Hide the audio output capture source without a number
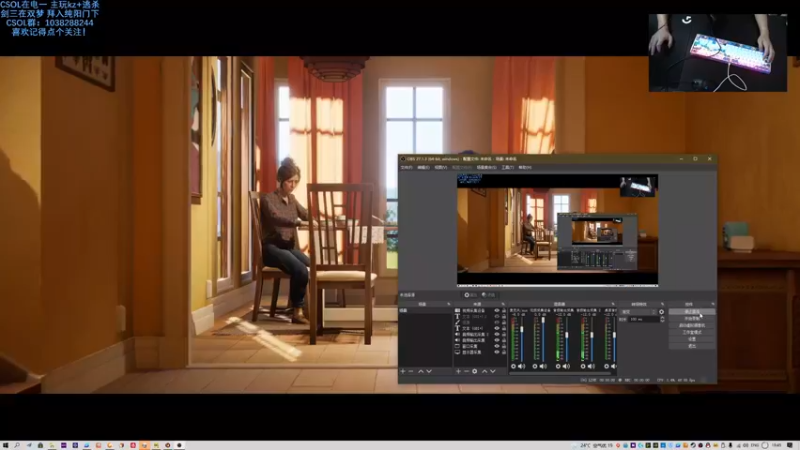800x450 pixels. 497,340
